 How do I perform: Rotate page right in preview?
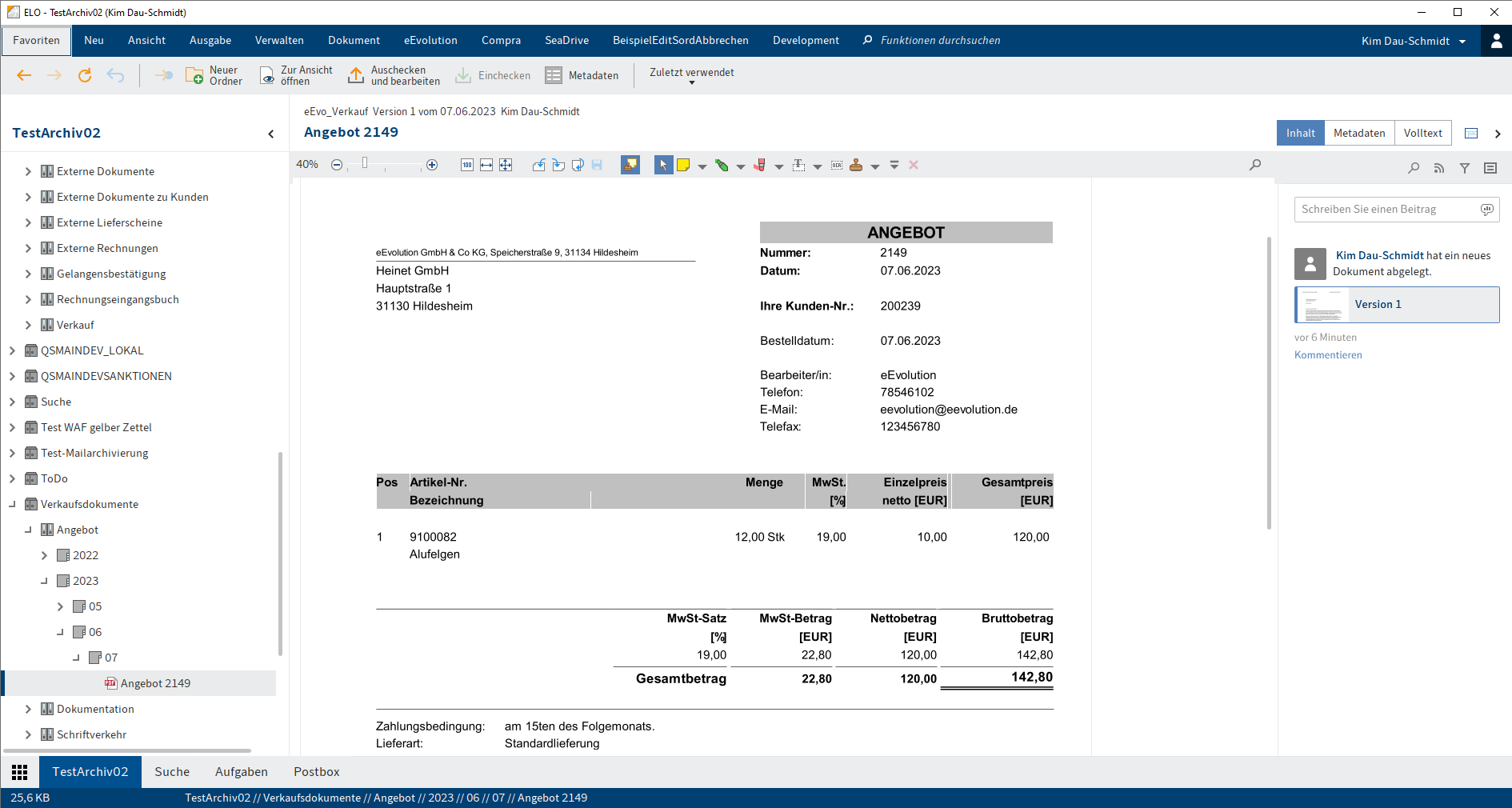tap(558, 165)
